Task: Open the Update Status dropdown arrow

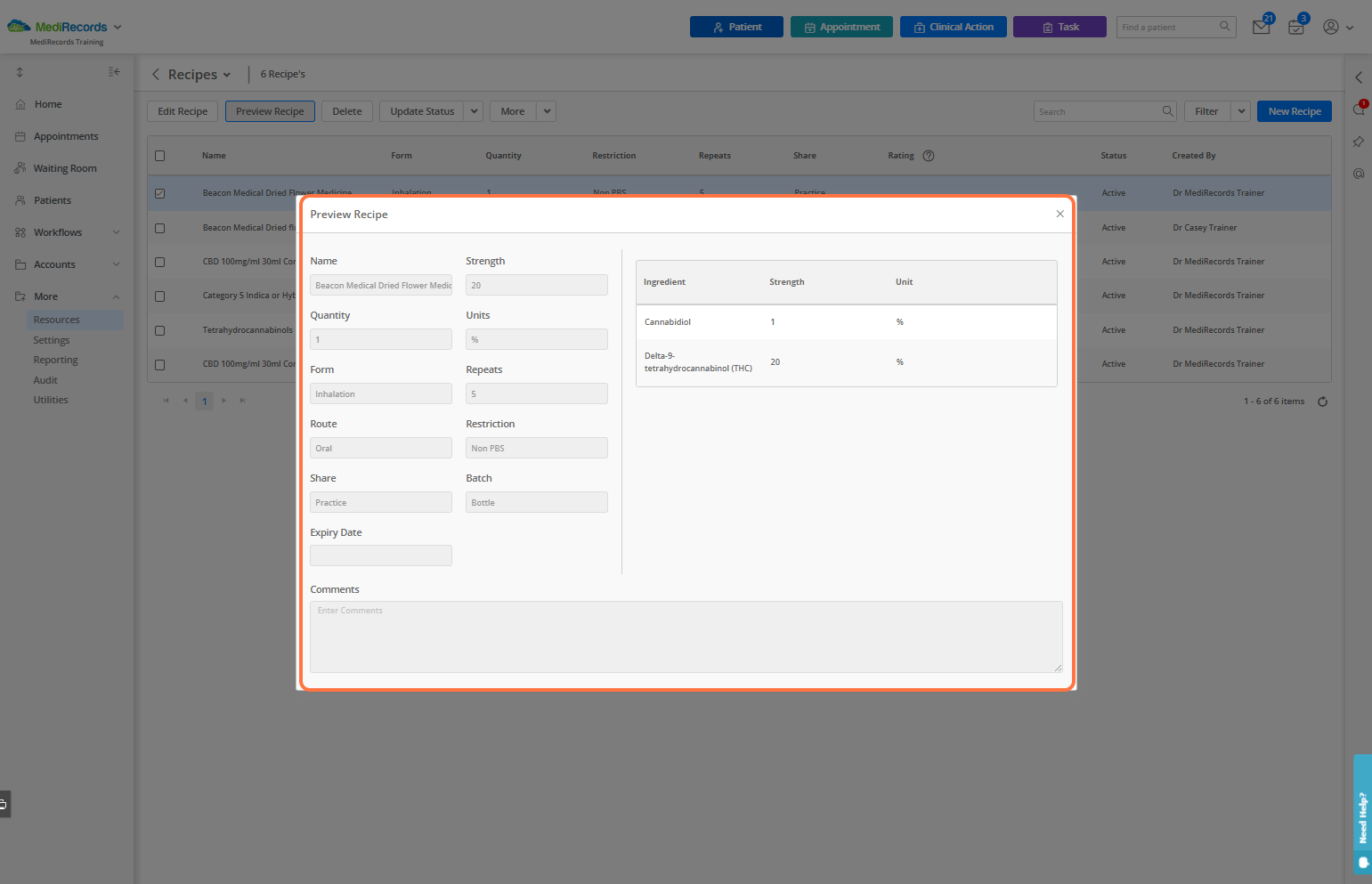Action: [475, 111]
